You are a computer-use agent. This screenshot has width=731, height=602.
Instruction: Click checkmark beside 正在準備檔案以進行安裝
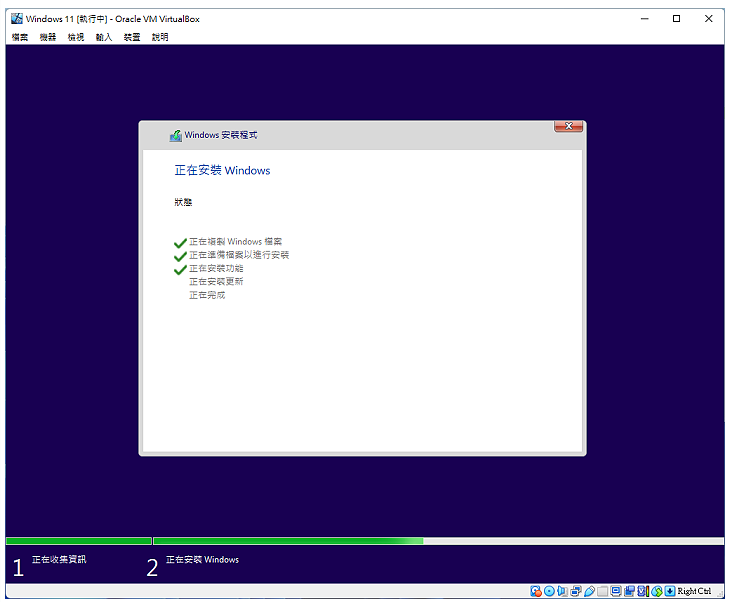180,256
